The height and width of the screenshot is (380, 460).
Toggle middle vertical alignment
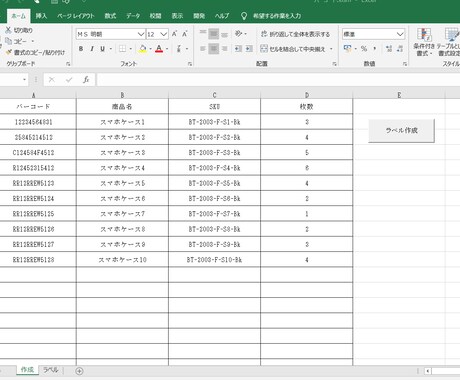pyautogui.click(x=214, y=34)
